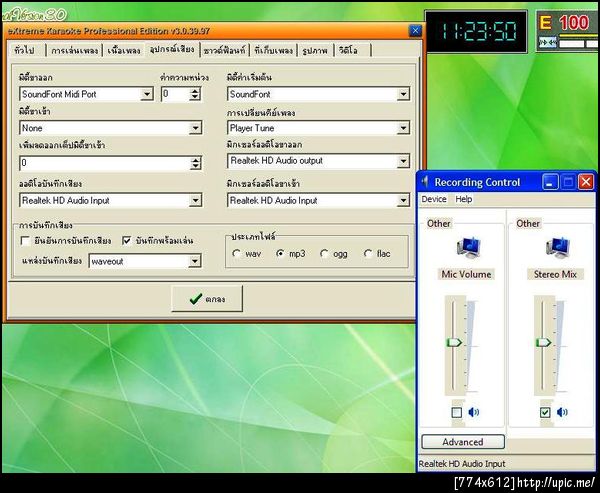Click the yellow progress bar under E 100
This screenshot has height=493, width=600.
click(x=579, y=35)
